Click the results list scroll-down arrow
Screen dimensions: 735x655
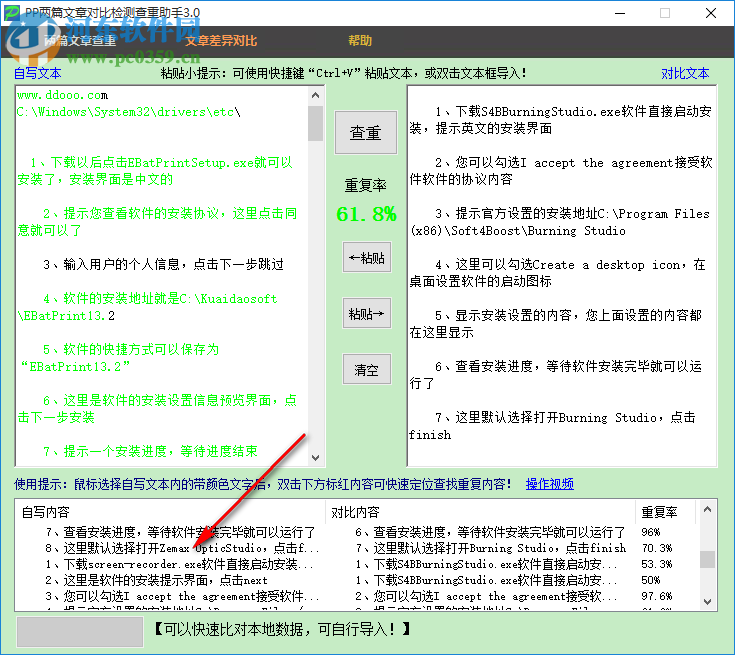coord(707,601)
